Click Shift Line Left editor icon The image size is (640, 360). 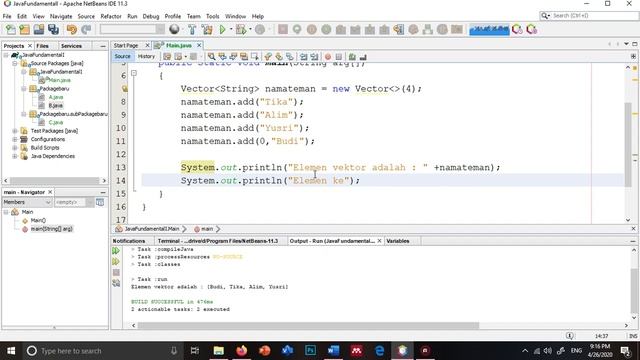coord(304,57)
